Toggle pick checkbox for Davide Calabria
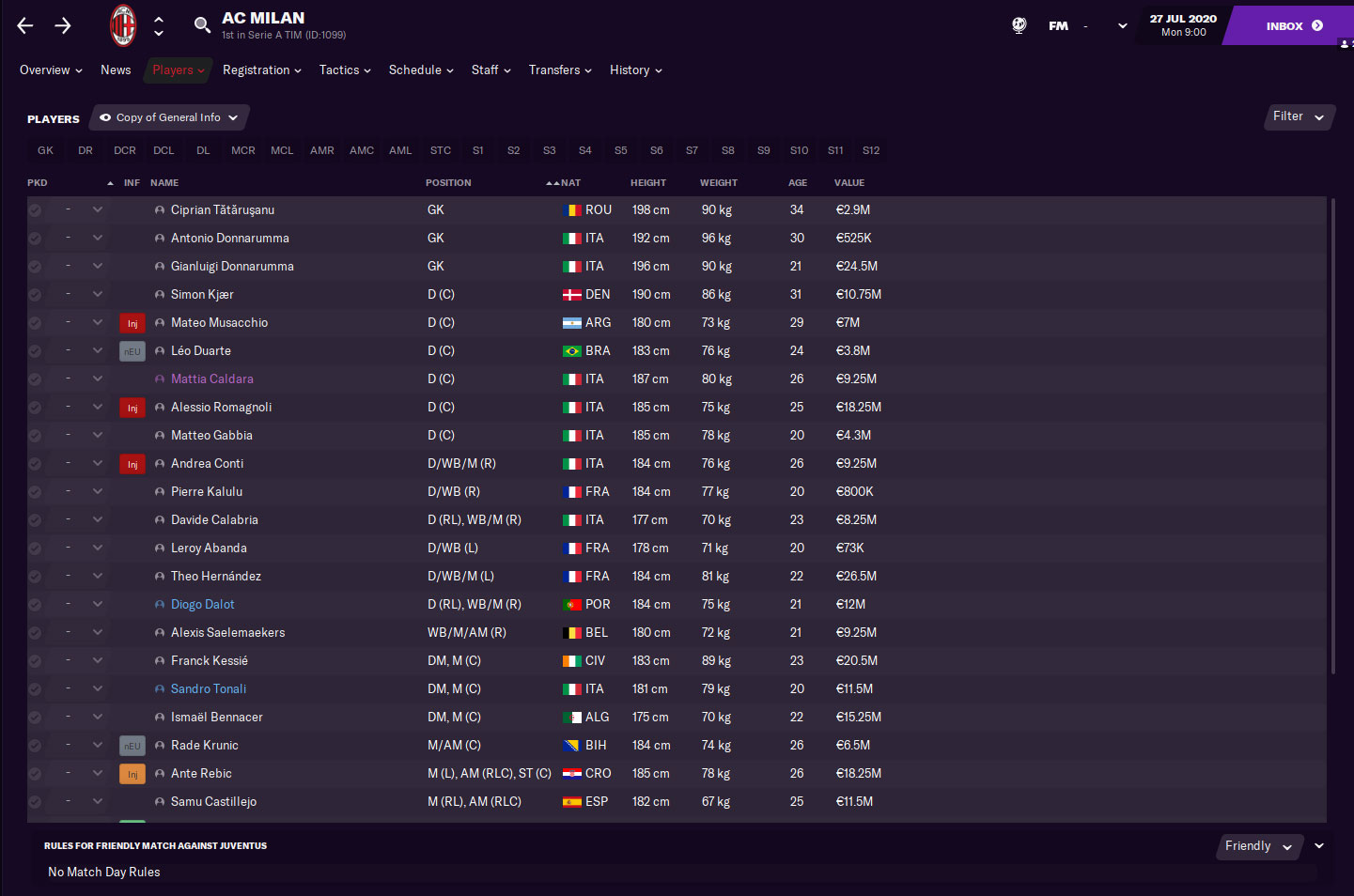This screenshot has width=1354, height=896. pyautogui.click(x=35, y=520)
